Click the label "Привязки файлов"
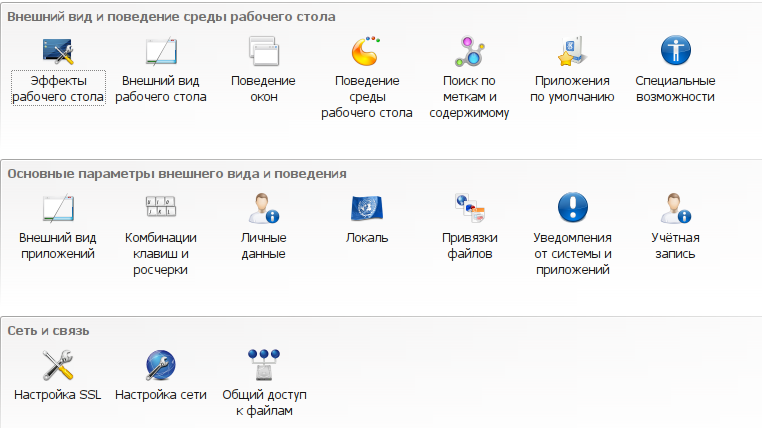This screenshot has height=428, width=762. tap(469, 245)
